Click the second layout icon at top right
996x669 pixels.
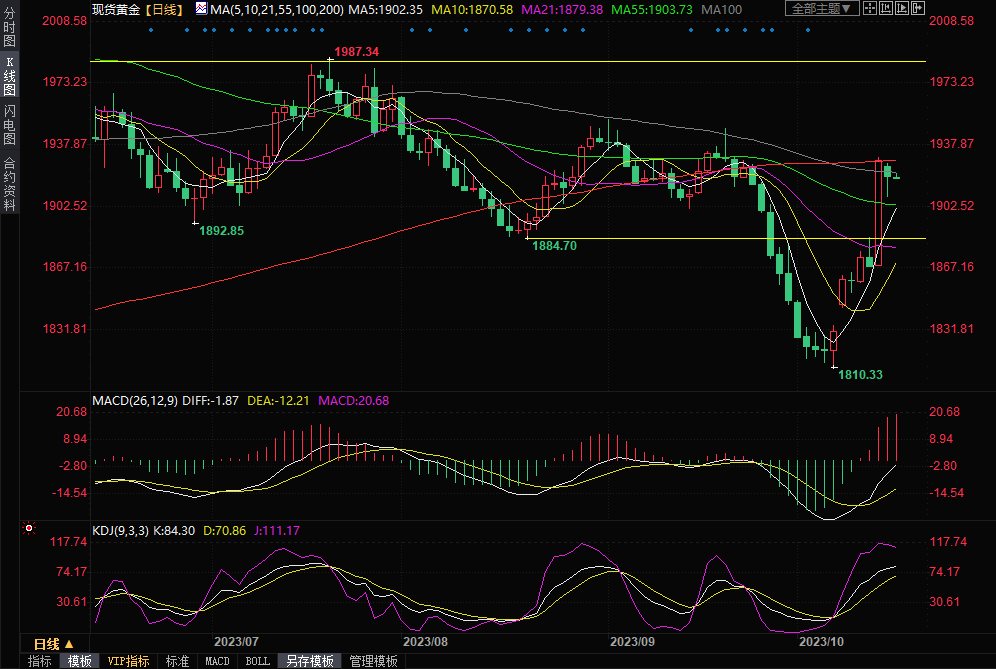pyautogui.click(x=885, y=9)
